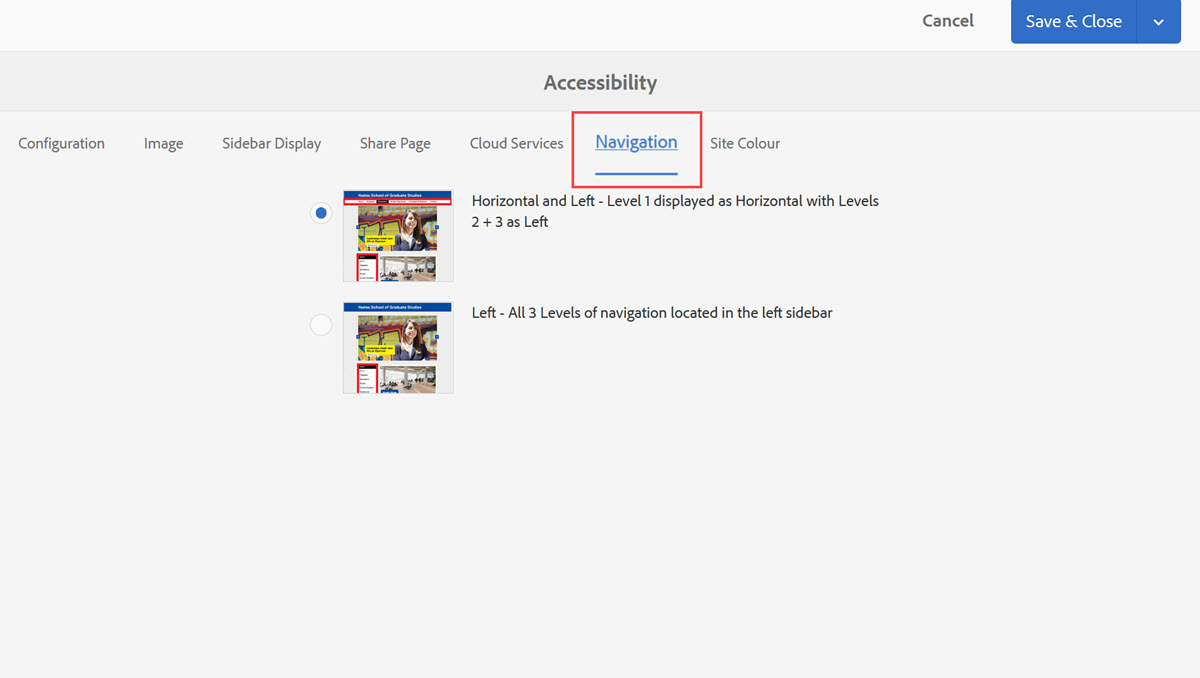1200x678 pixels.
Task: Select the Horizontal and Left radio button
Action: pos(320,213)
